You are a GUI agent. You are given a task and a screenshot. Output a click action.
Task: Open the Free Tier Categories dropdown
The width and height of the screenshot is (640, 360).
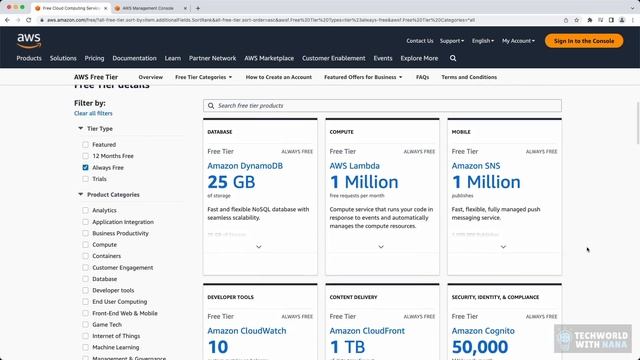point(204,77)
